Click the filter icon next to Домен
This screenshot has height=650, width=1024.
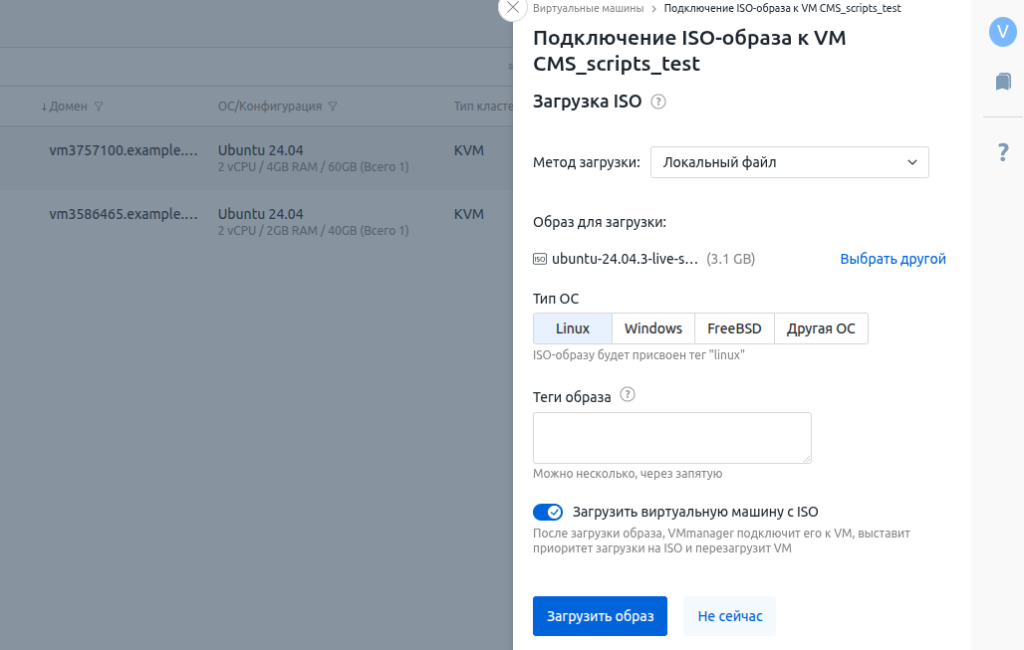98,107
